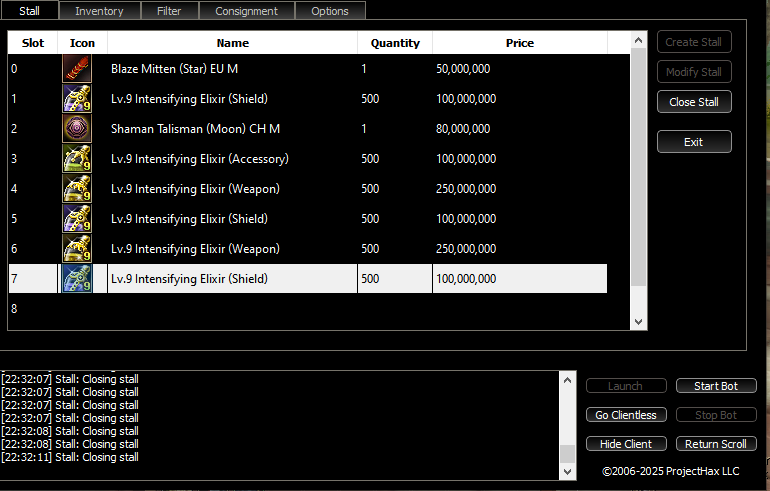Open the Filter tab
The image size is (770, 491).
tap(169, 11)
